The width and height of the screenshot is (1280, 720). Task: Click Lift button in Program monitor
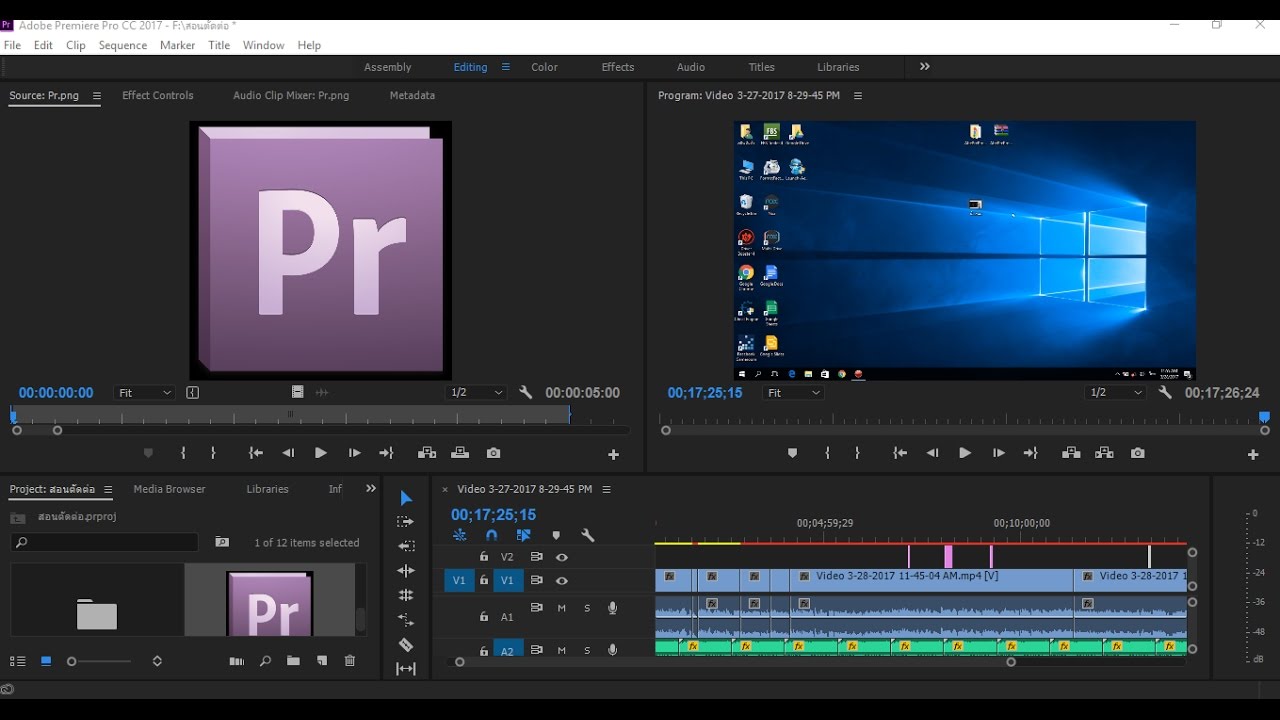pos(1071,453)
